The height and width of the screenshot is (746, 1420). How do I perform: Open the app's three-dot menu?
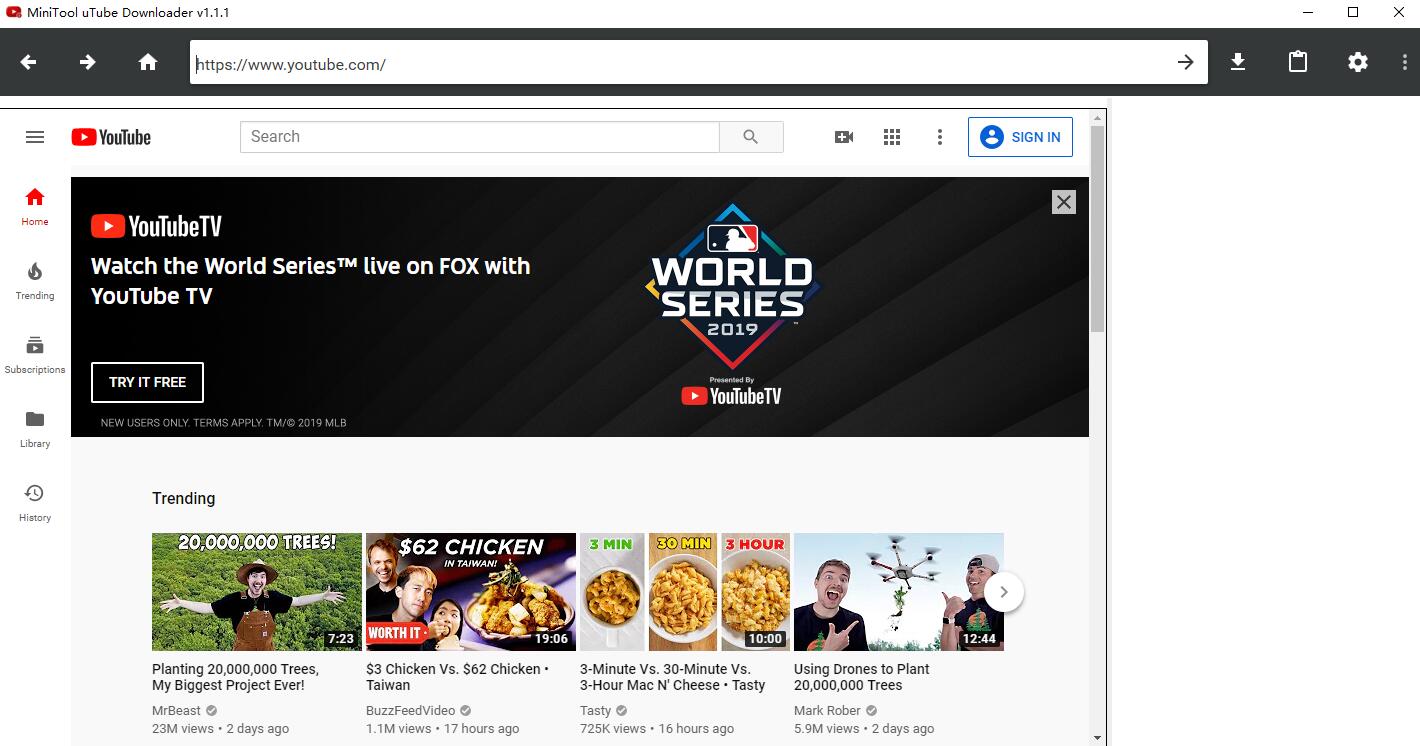point(1405,62)
